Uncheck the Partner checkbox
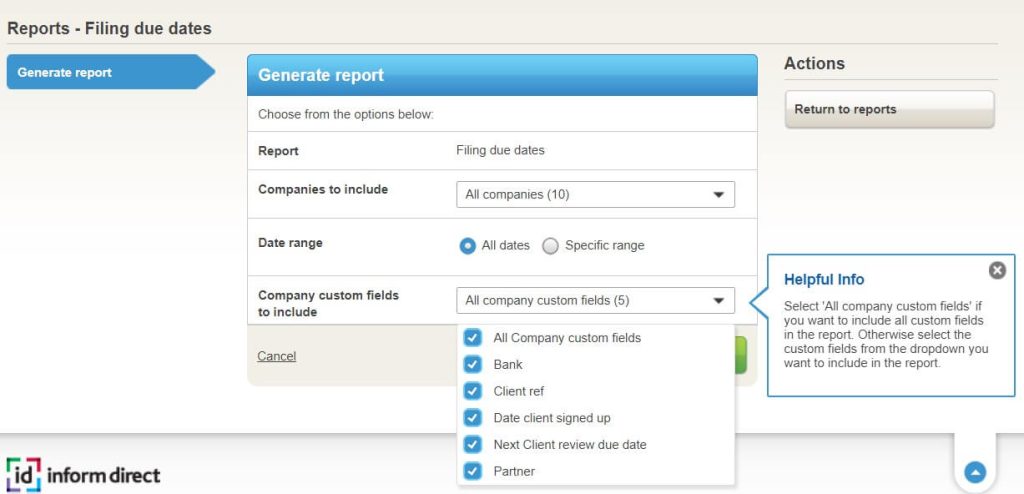 pos(472,470)
